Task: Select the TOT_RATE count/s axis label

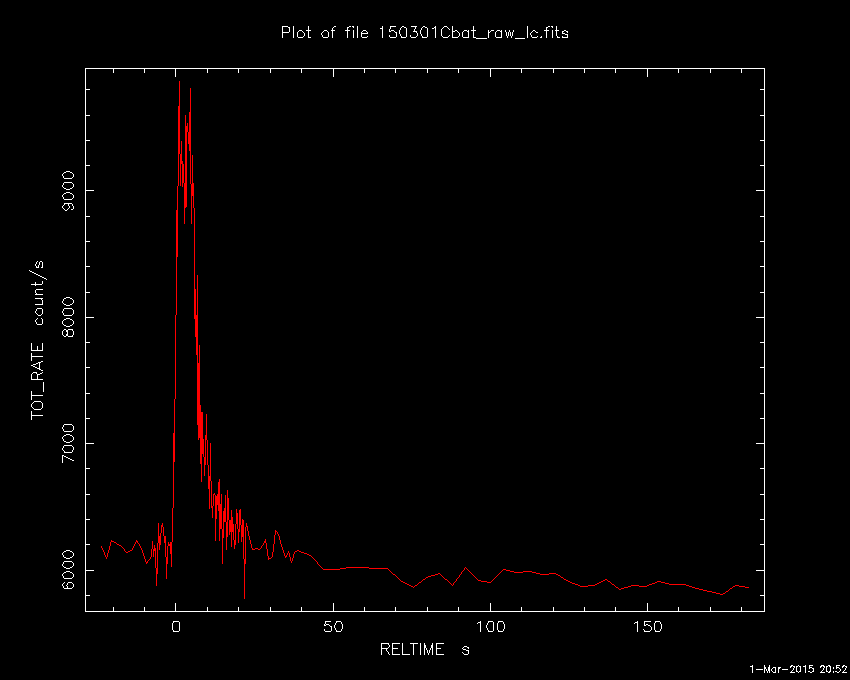Action: click(37, 340)
